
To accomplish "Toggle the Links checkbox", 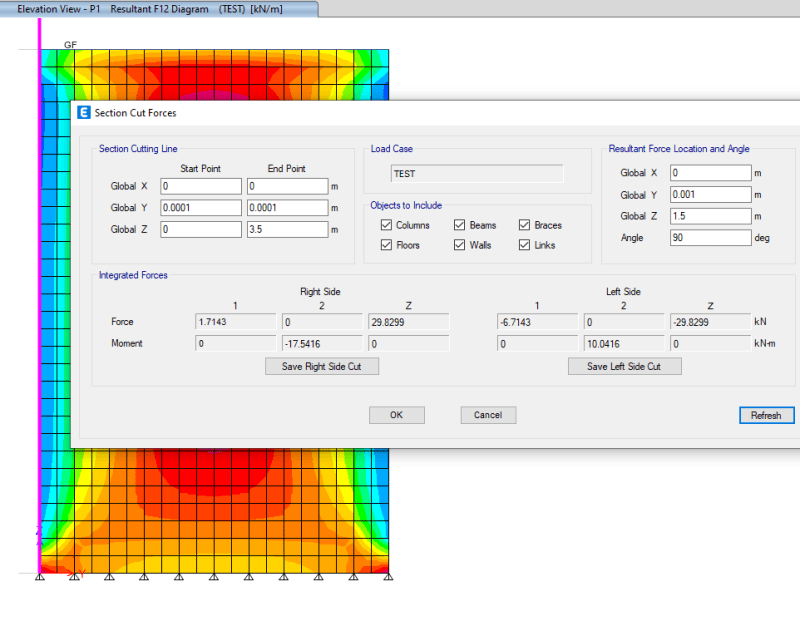I will [524, 245].
